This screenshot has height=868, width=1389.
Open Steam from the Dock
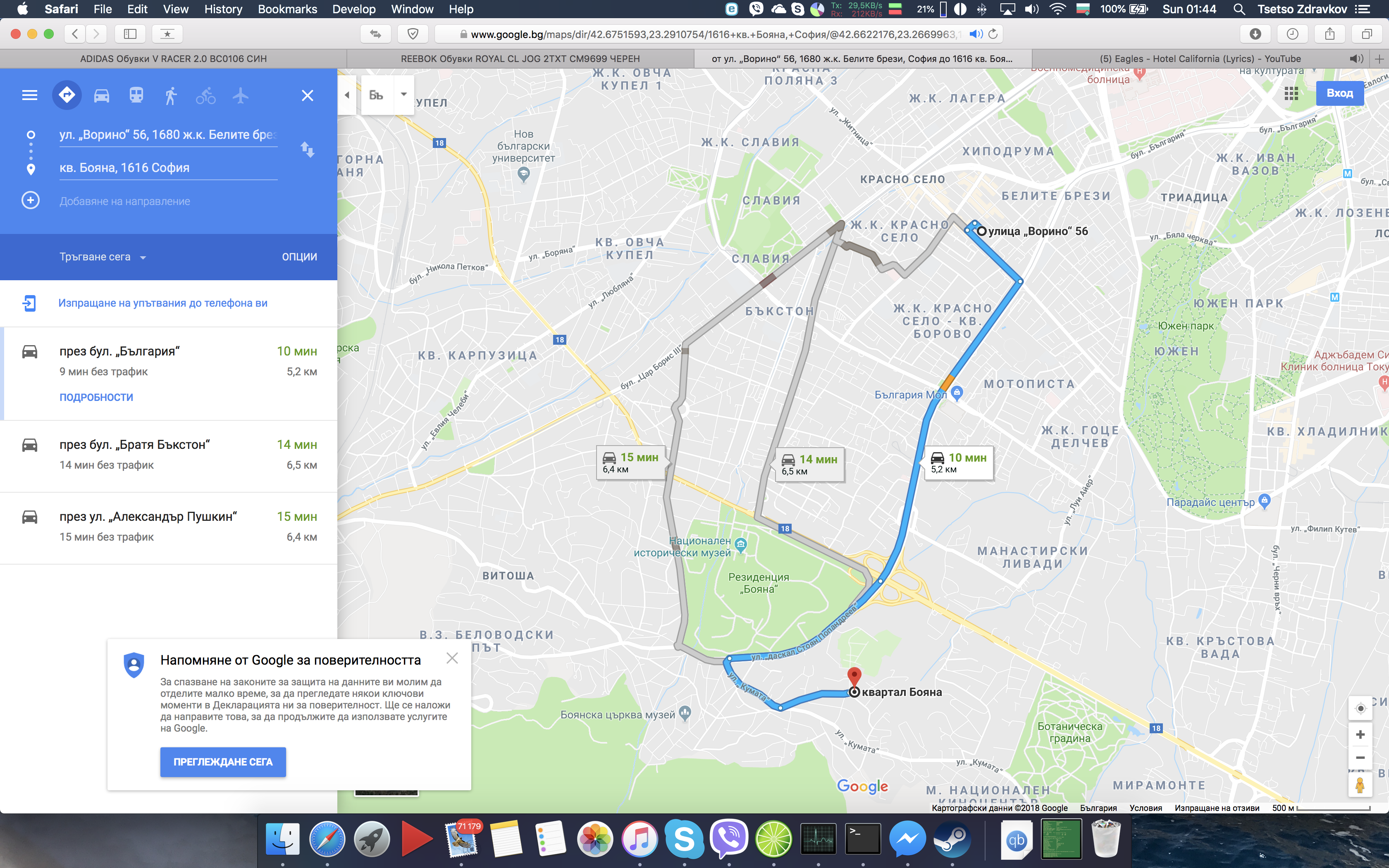tap(952, 839)
